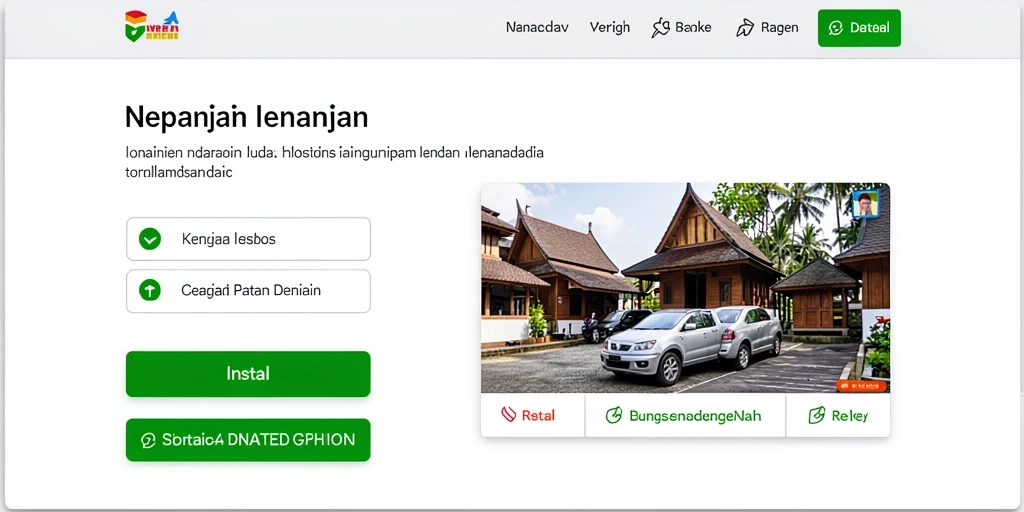The height and width of the screenshot is (512, 1024).
Task: Click the icon in the Sbrtaic4 button
Action: pyautogui.click(x=148, y=440)
